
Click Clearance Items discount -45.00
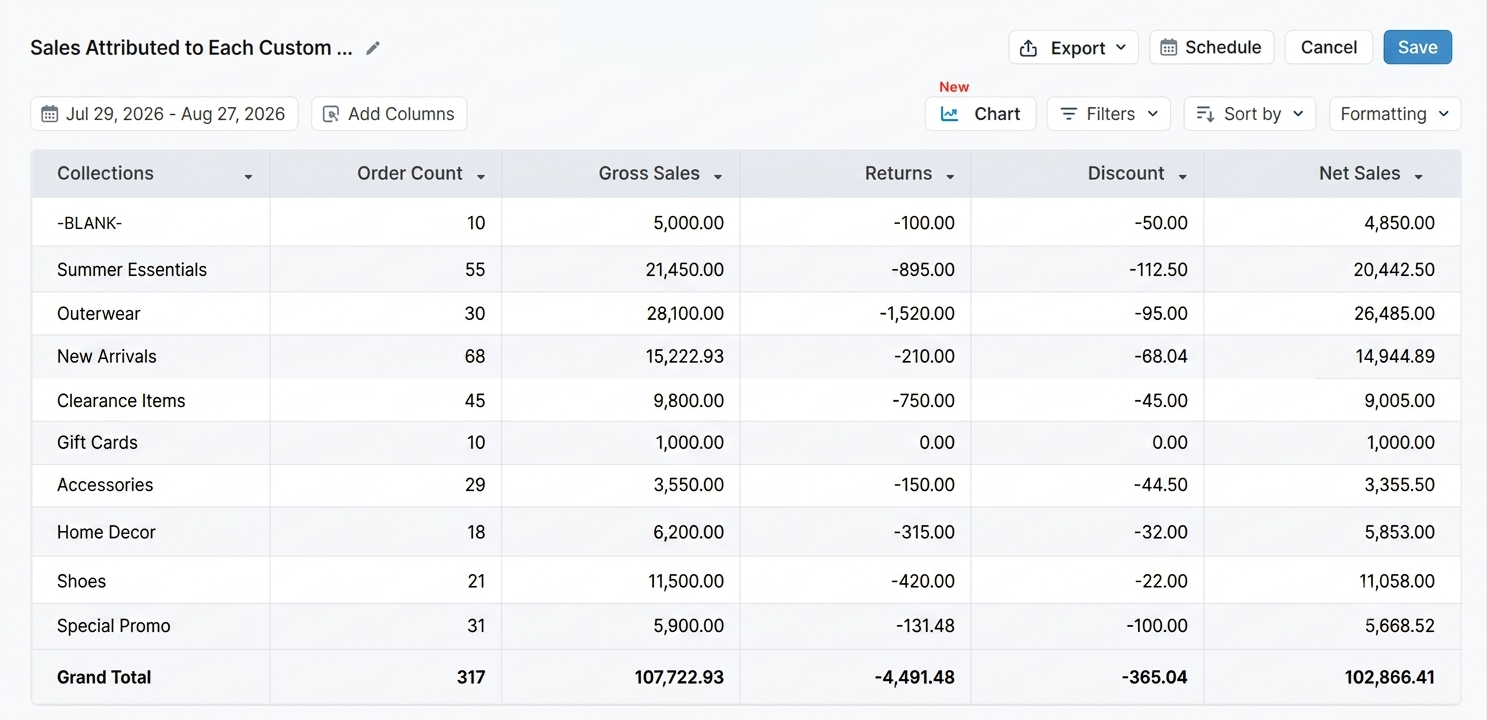(1161, 401)
